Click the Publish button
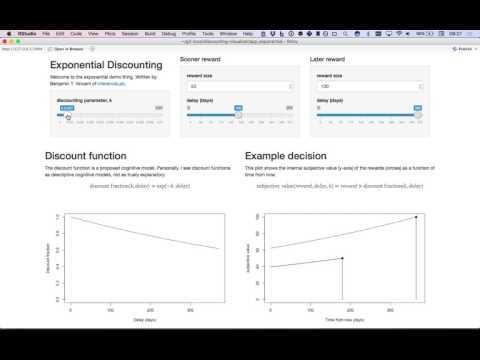The height and width of the screenshot is (360, 480). 463,49
